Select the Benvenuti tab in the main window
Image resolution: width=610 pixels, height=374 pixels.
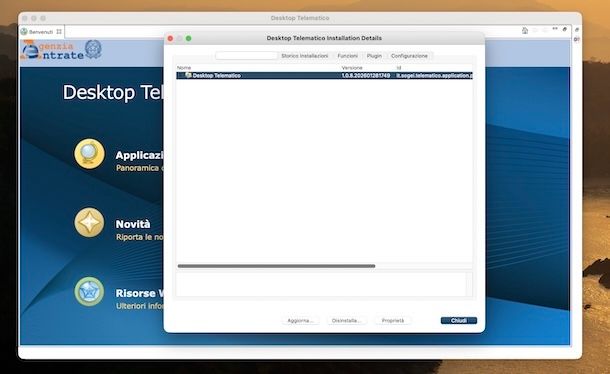(x=41, y=32)
